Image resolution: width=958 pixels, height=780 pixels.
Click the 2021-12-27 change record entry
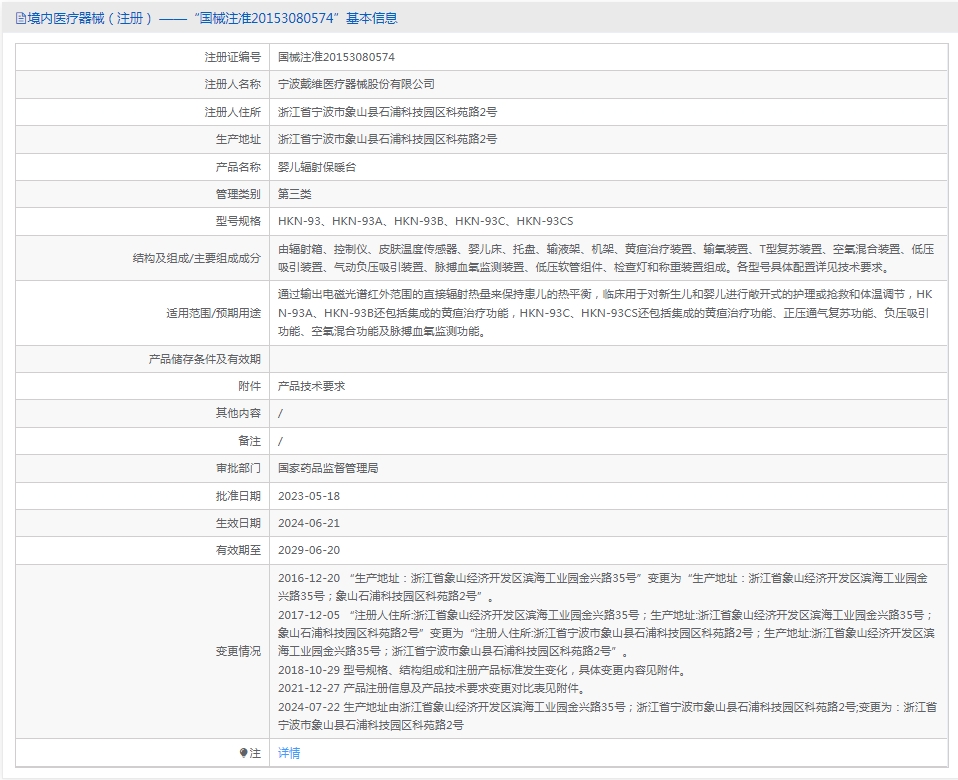click(x=433, y=688)
